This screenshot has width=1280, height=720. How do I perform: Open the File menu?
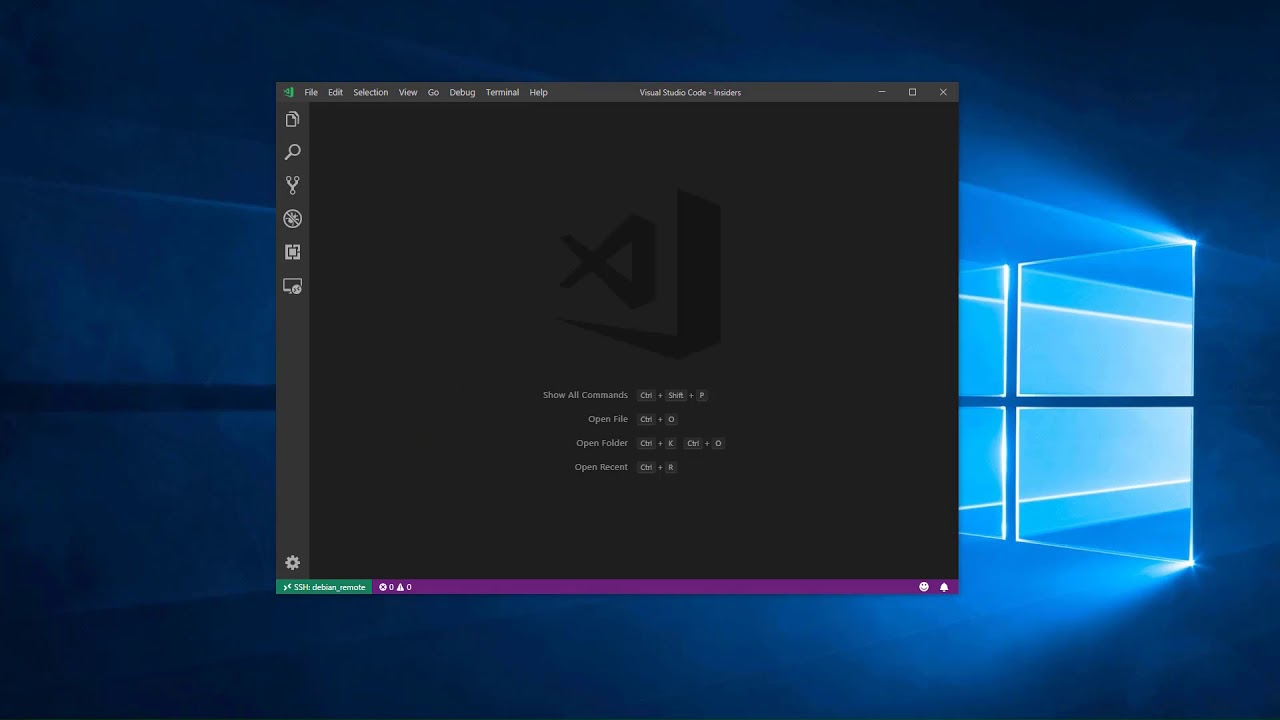pos(311,92)
